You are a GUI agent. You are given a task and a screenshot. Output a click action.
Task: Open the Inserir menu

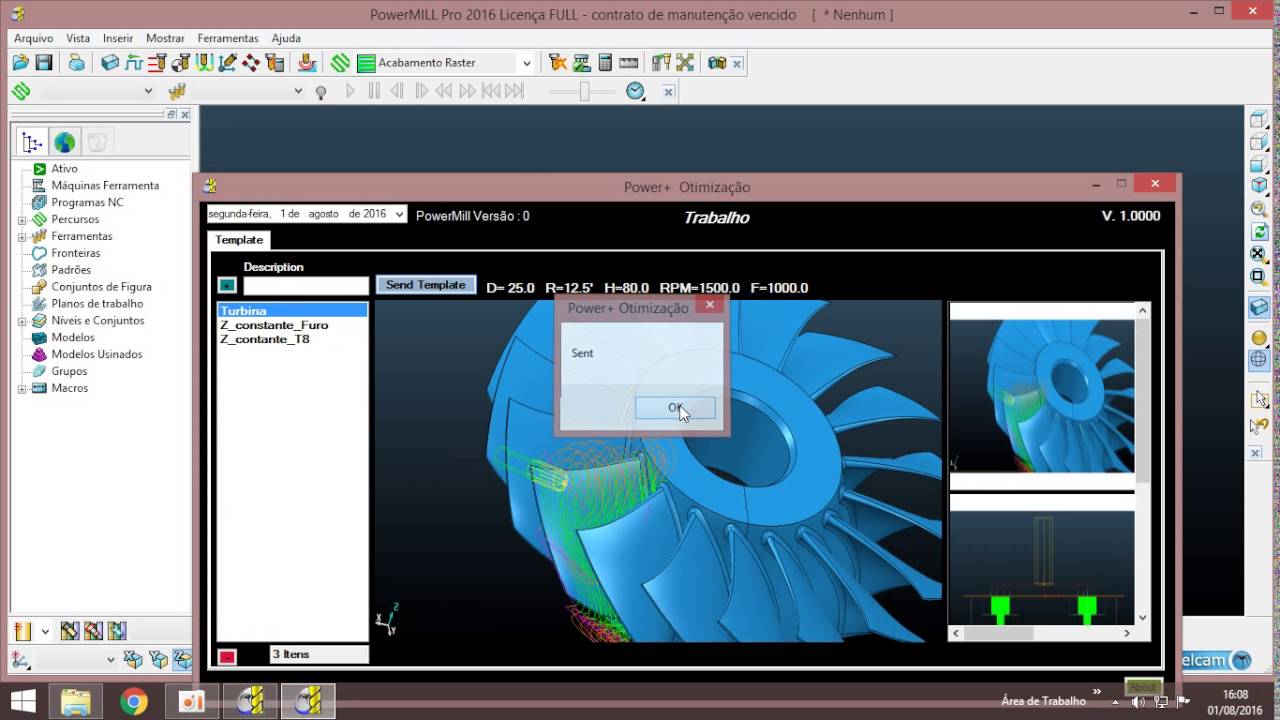pyautogui.click(x=118, y=38)
